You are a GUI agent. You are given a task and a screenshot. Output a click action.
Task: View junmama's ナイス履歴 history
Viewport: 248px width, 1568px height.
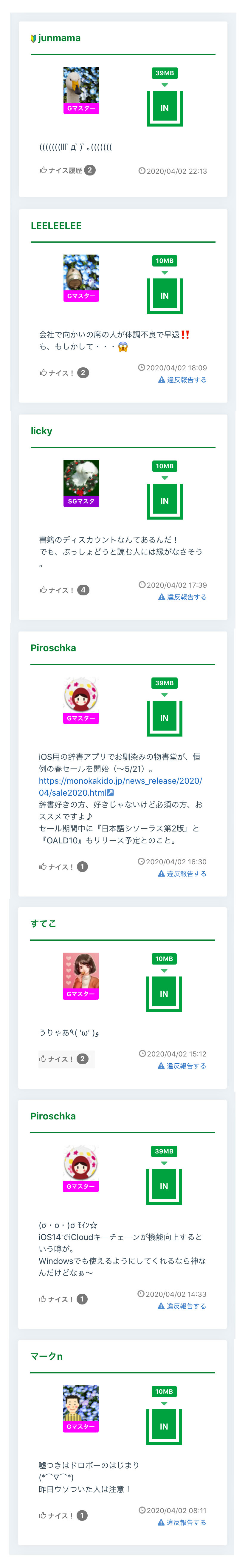[x=67, y=170]
